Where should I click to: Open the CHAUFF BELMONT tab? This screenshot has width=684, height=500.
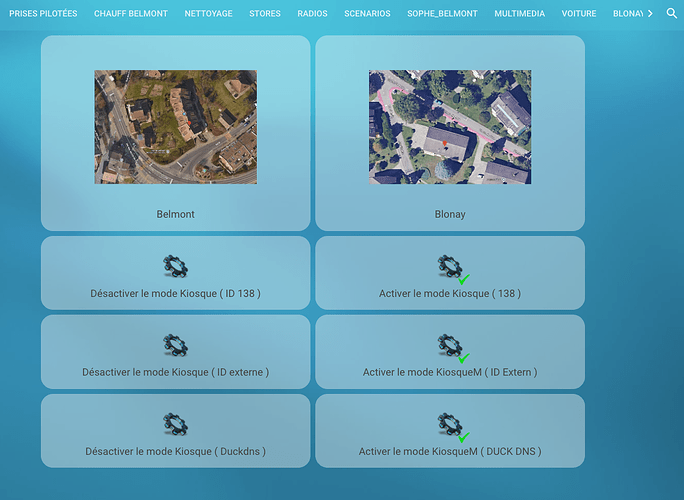tap(131, 14)
